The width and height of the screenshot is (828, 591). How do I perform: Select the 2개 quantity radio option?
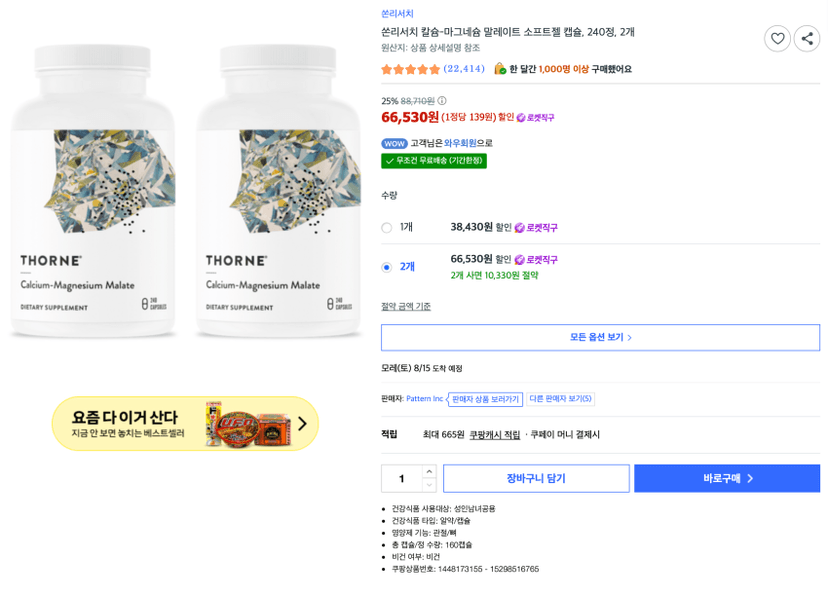(x=387, y=267)
